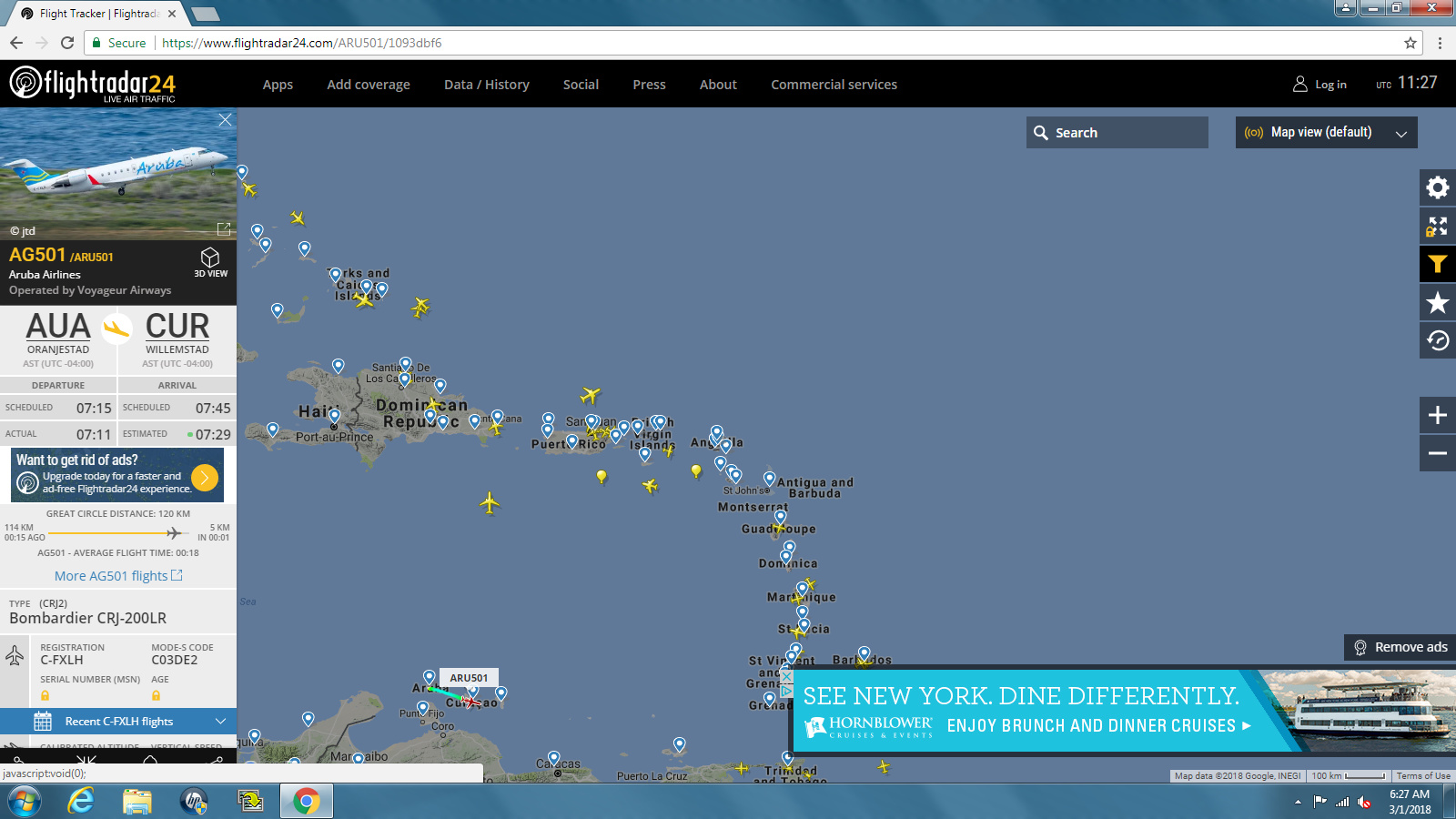The image size is (1456, 819).
Task: Open aircraft photo in new window
Action: [x=224, y=229]
